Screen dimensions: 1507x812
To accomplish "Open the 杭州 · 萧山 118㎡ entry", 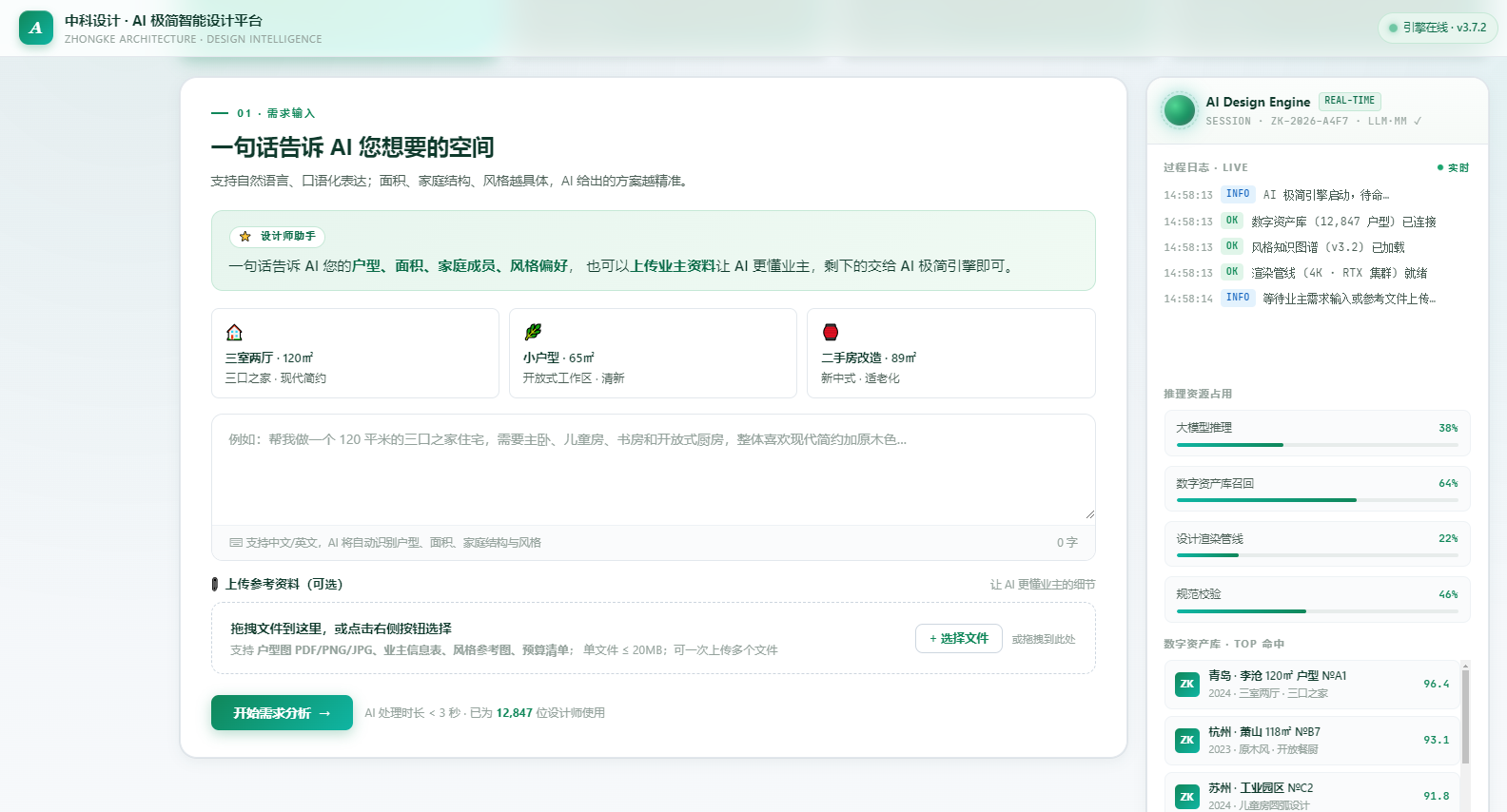I will pos(1312,741).
